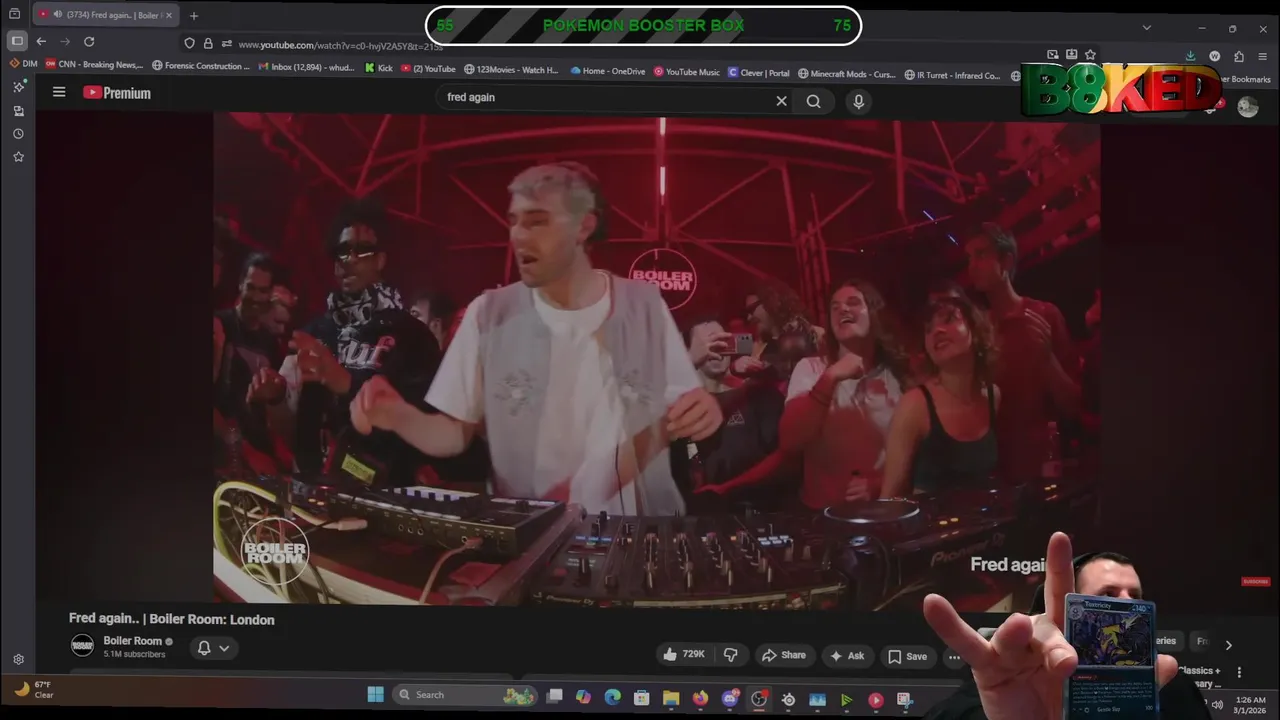Open a new browser tab

click(x=194, y=15)
